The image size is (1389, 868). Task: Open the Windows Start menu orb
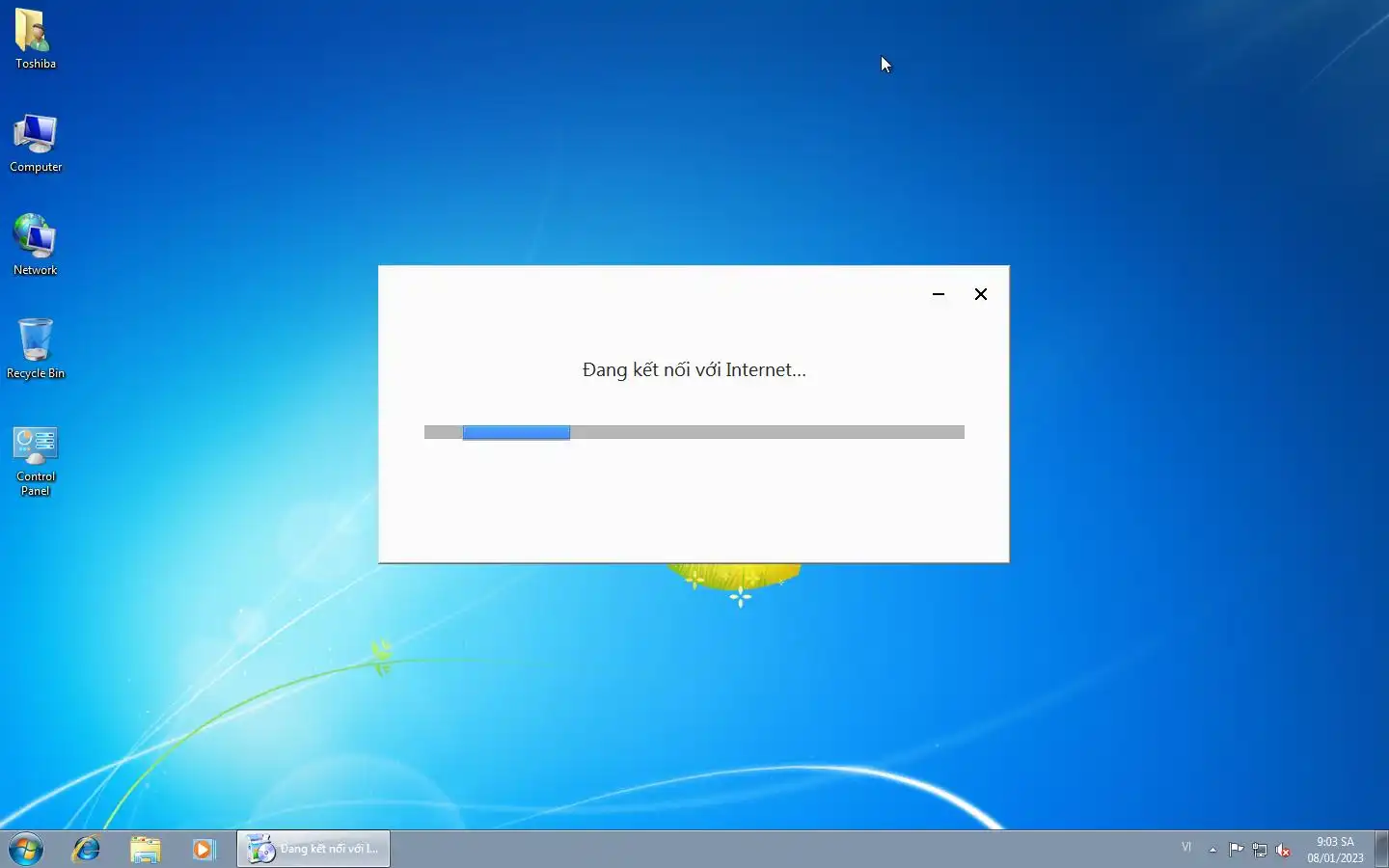coord(26,850)
